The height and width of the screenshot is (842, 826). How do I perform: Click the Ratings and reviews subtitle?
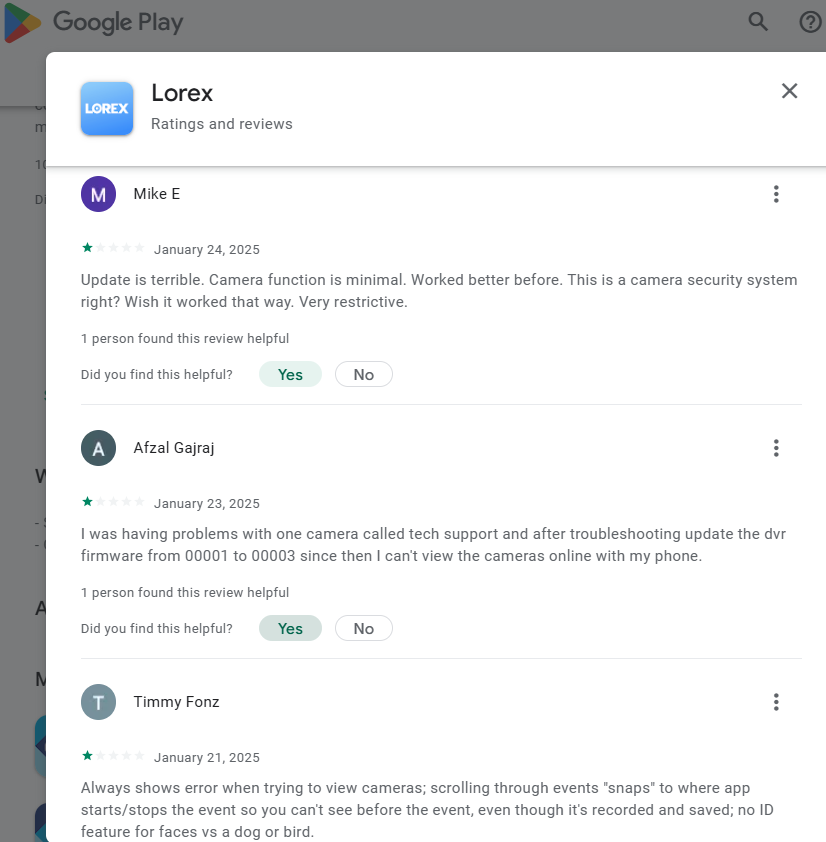(x=222, y=124)
